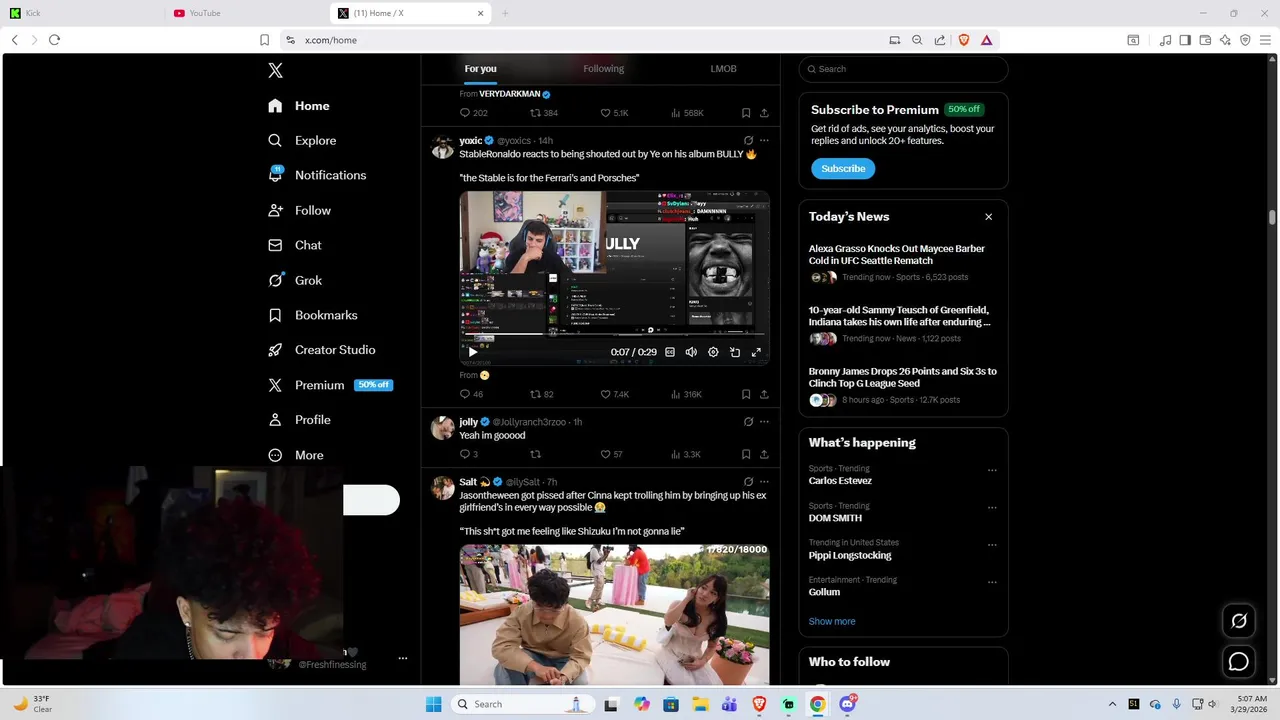Open the Follow section

point(299,210)
